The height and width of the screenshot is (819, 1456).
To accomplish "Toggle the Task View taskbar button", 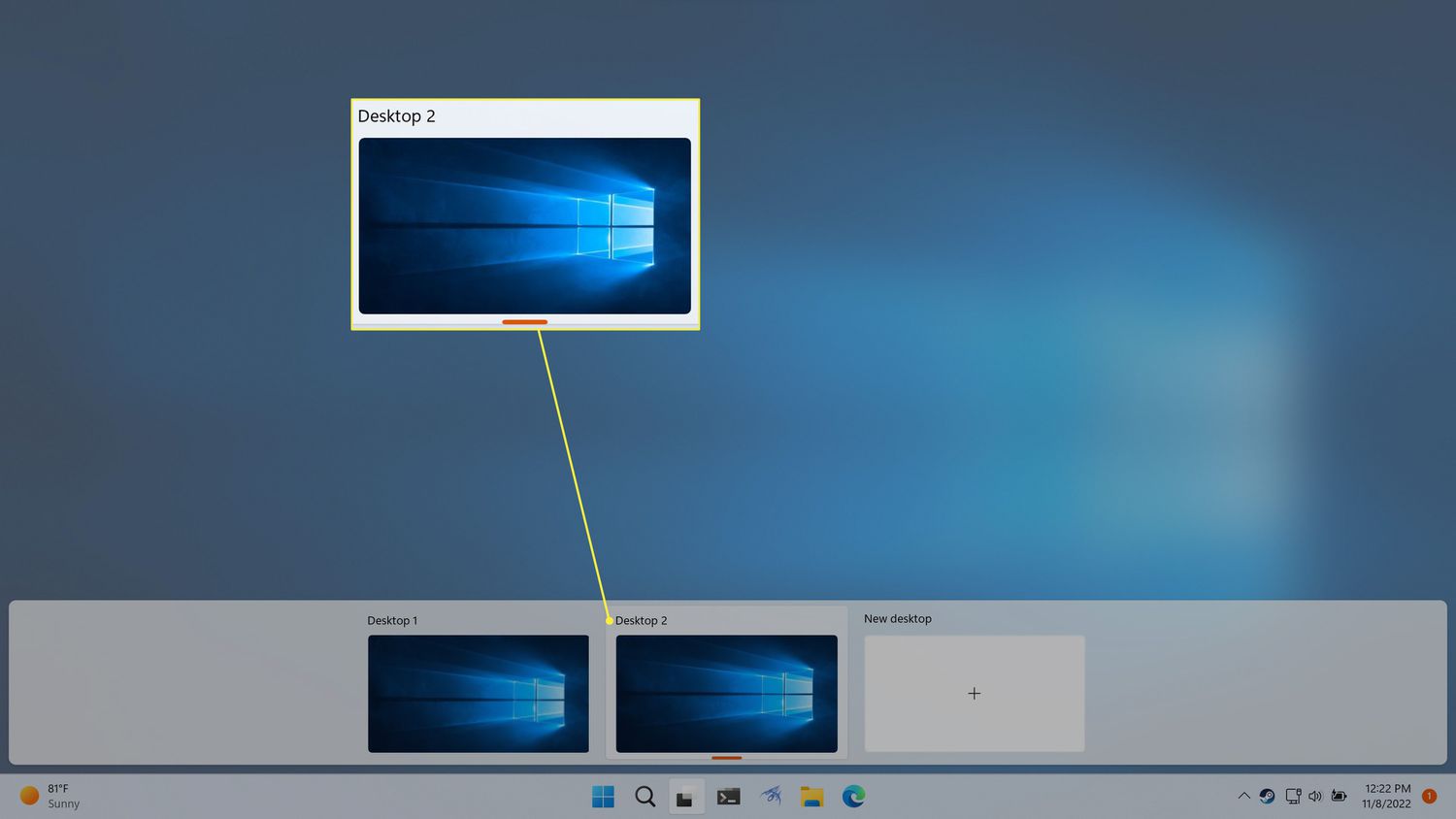I will 686,797.
